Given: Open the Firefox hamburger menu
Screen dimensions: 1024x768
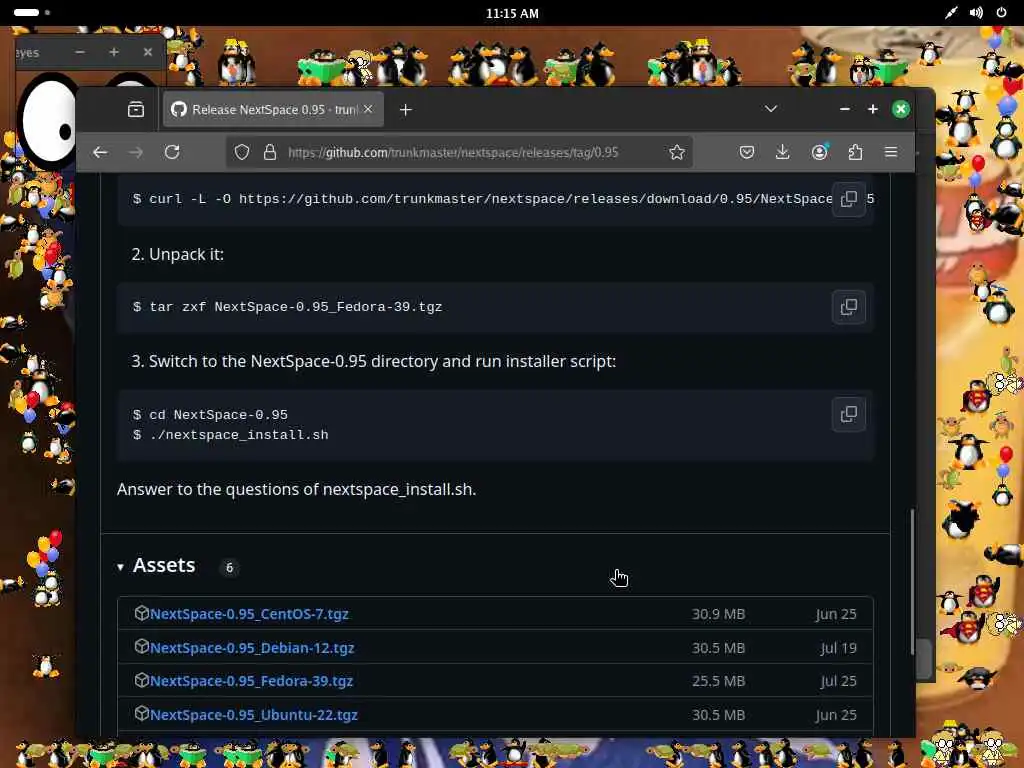Looking at the screenshot, I should (x=891, y=152).
